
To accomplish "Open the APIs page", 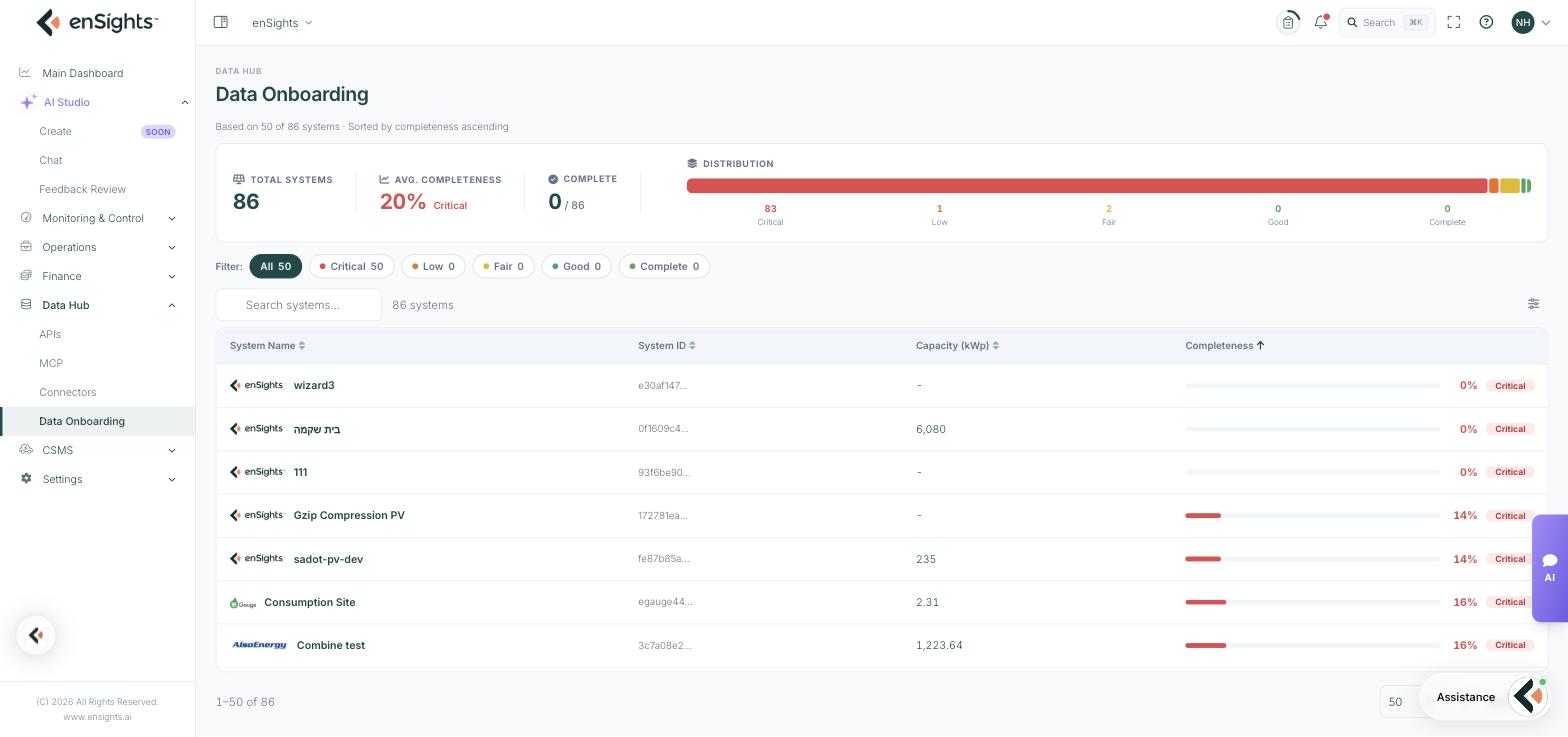I will (50, 334).
